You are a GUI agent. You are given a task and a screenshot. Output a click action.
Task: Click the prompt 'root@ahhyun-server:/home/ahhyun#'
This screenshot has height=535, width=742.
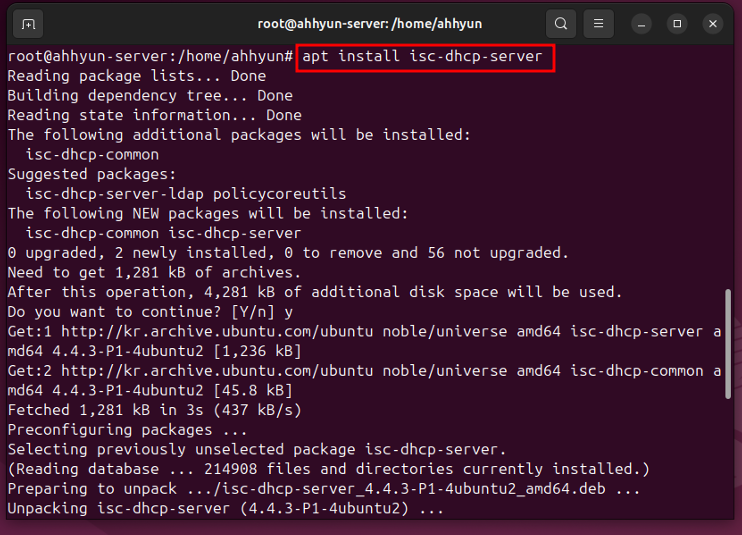[150, 56]
